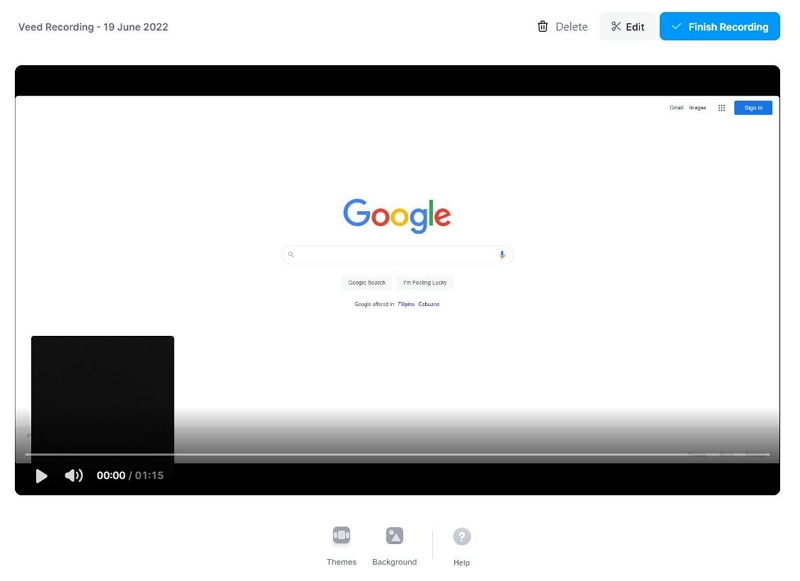
Task: Open the Themes option
Action: coord(341,546)
